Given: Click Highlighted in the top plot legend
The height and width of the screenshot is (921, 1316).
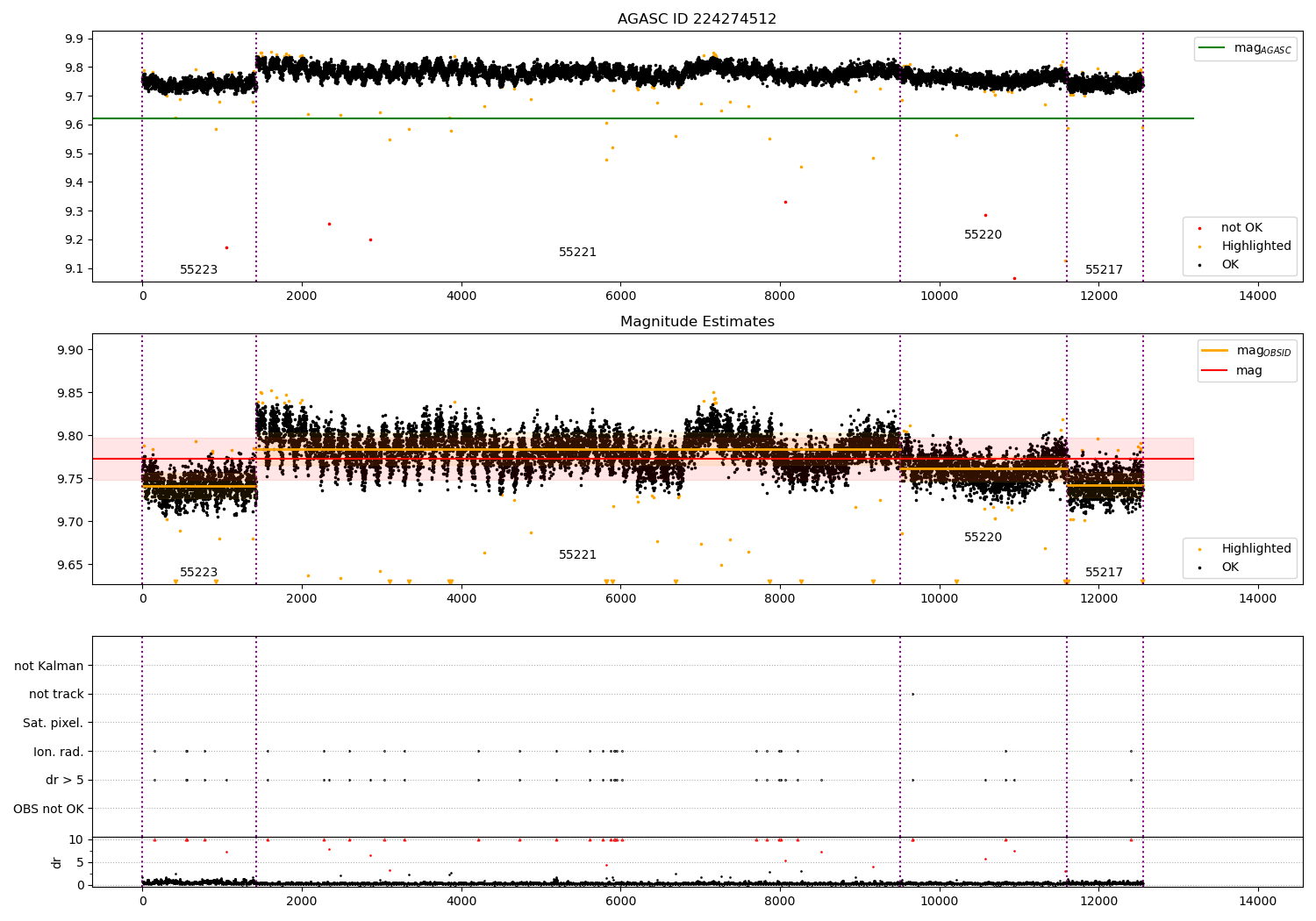Looking at the screenshot, I should click(x=1255, y=246).
